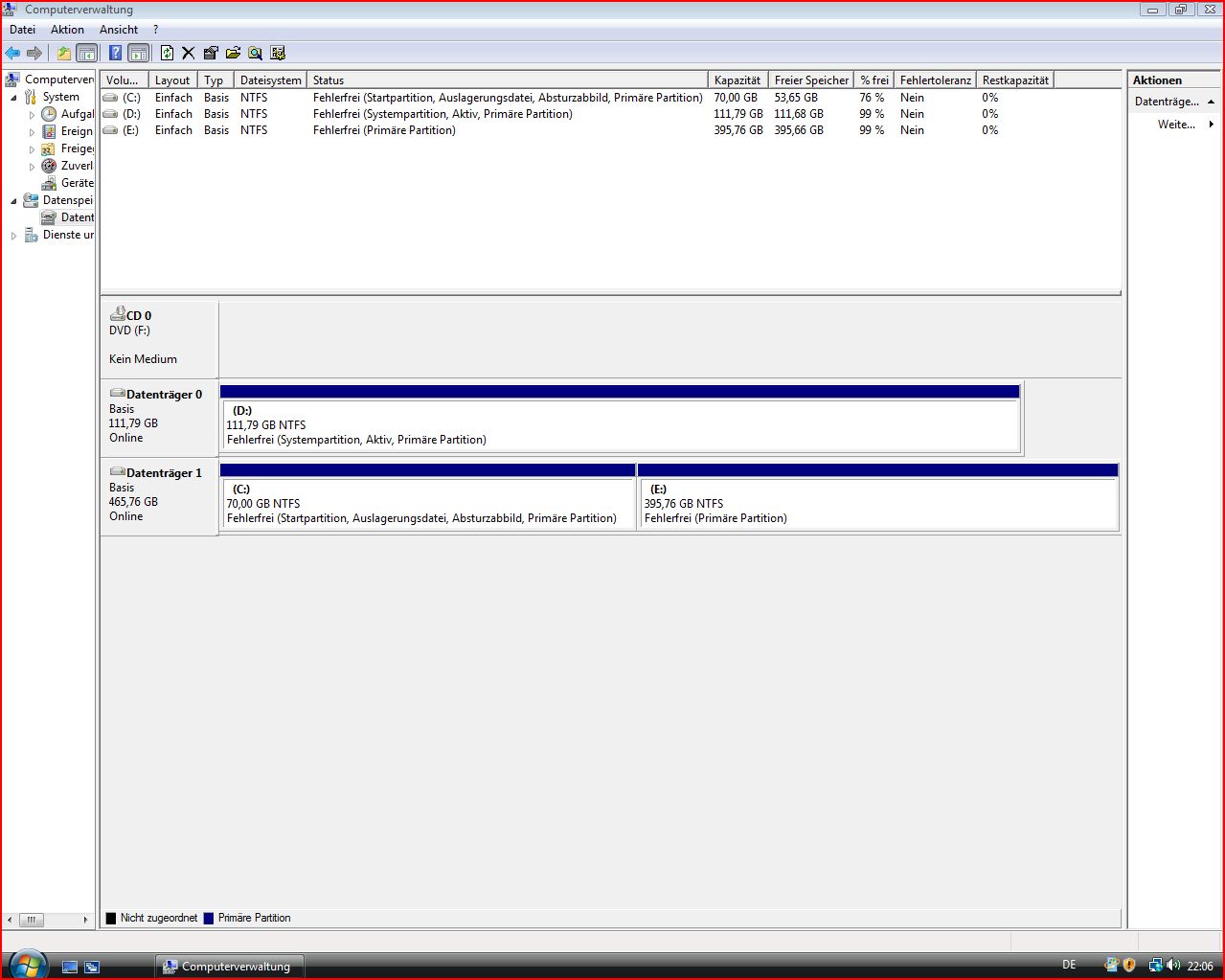
Task: Sort volumes by Kapazität column header
Action: tap(738, 80)
